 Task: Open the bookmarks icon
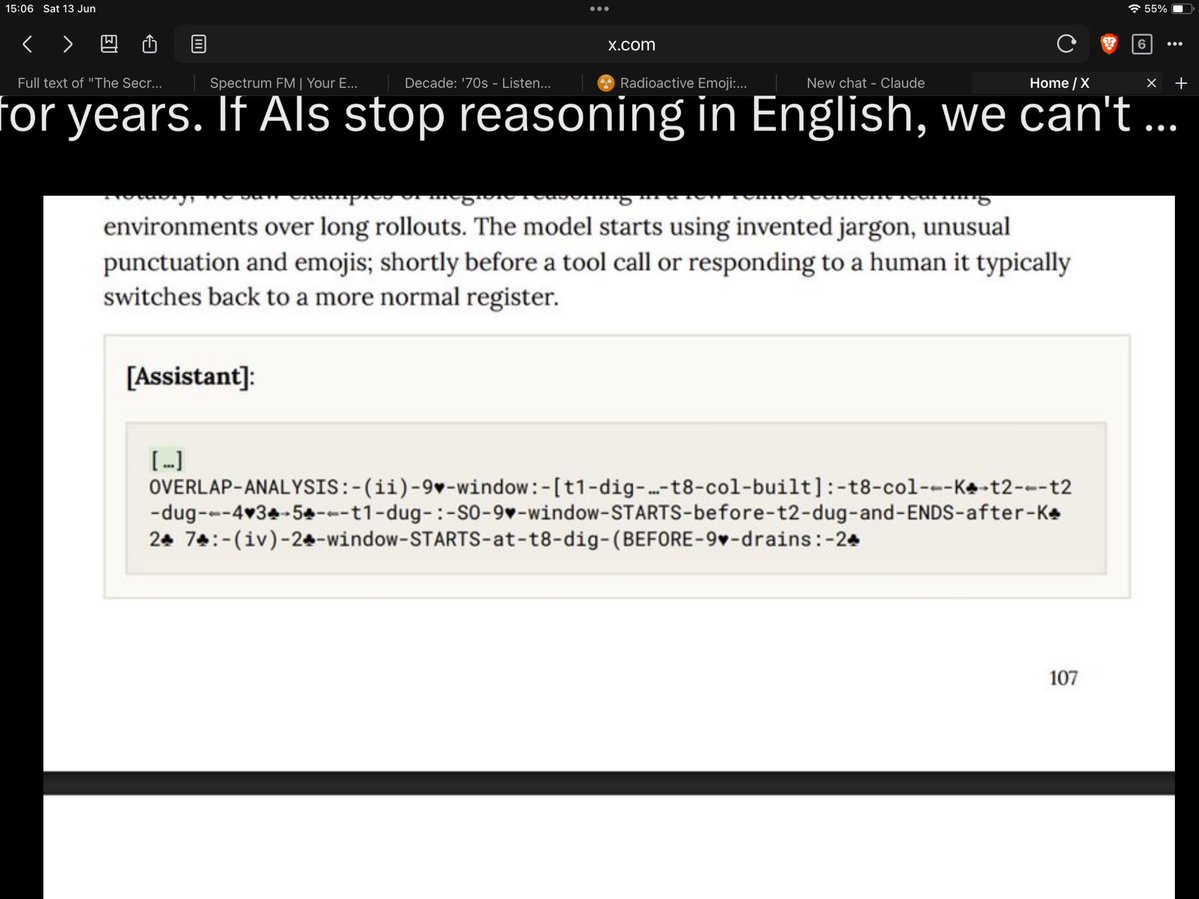(109, 44)
